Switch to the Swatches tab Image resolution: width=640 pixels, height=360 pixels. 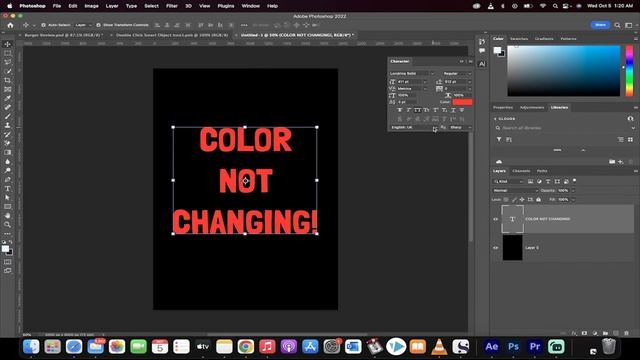519,39
